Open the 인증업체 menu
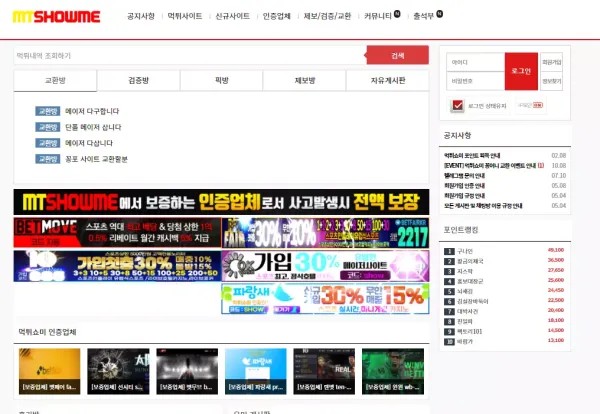Image resolution: width=600 pixels, height=414 pixels. [x=276, y=16]
